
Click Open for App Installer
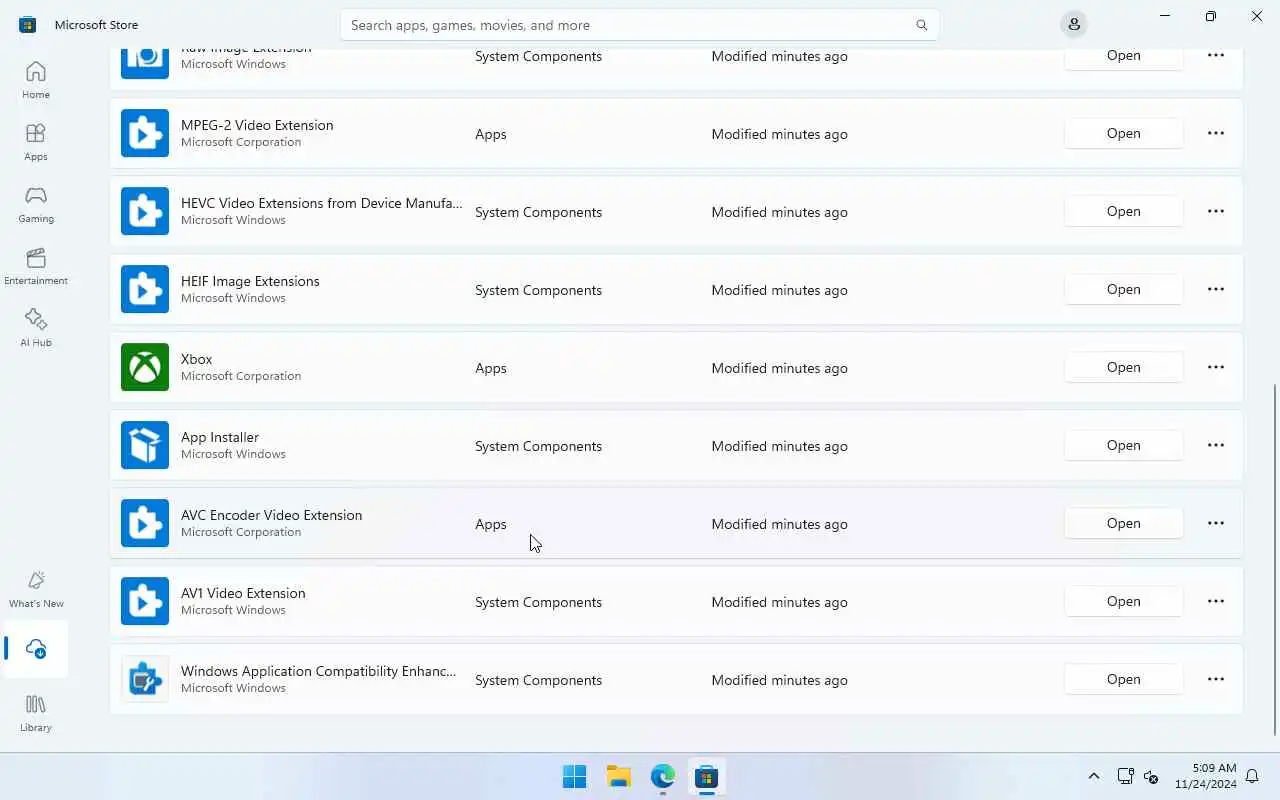(x=1124, y=445)
